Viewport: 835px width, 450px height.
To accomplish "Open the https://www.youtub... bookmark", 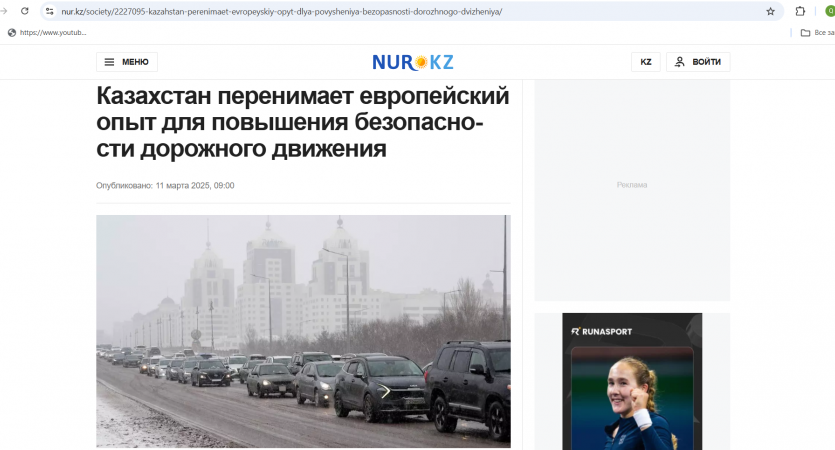I will tap(47, 32).
